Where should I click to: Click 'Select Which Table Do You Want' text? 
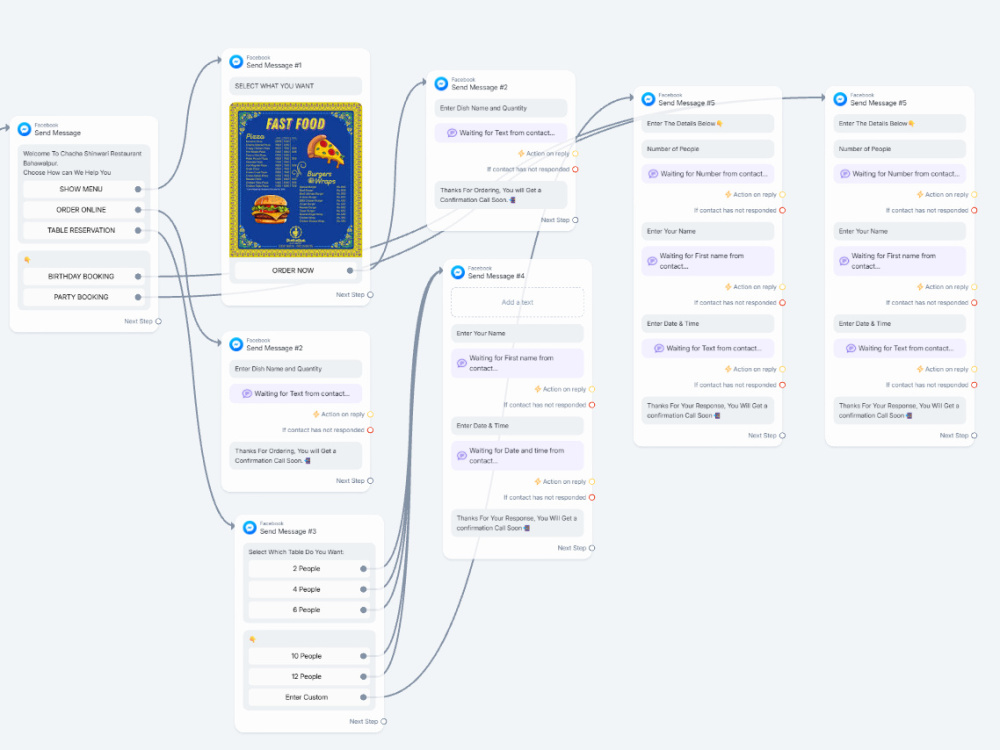pyautogui.click(x=296, y=552)
